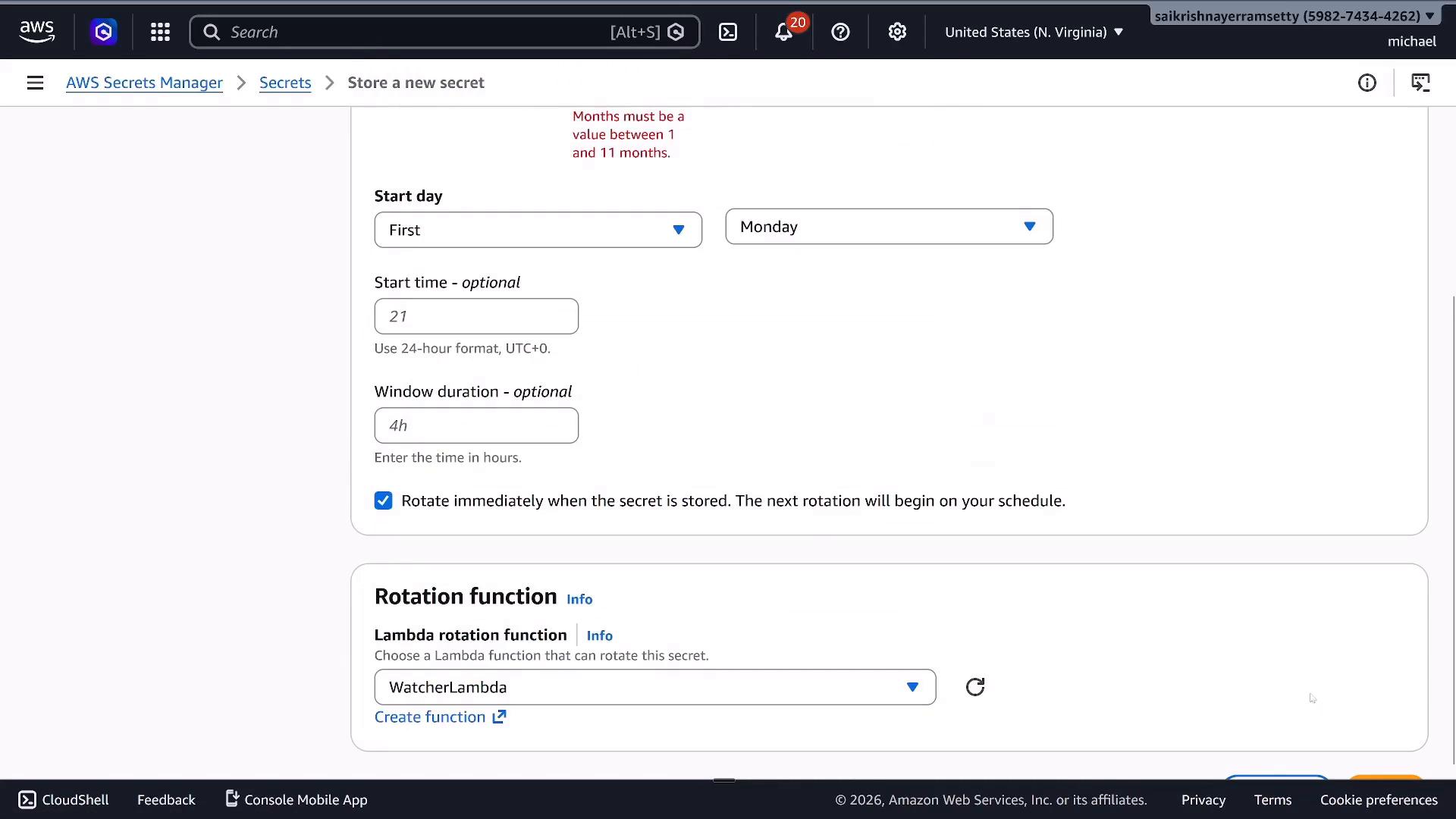Click the Create function link
Viewport: 1456px width, 819px height.
tap(440, 717)
